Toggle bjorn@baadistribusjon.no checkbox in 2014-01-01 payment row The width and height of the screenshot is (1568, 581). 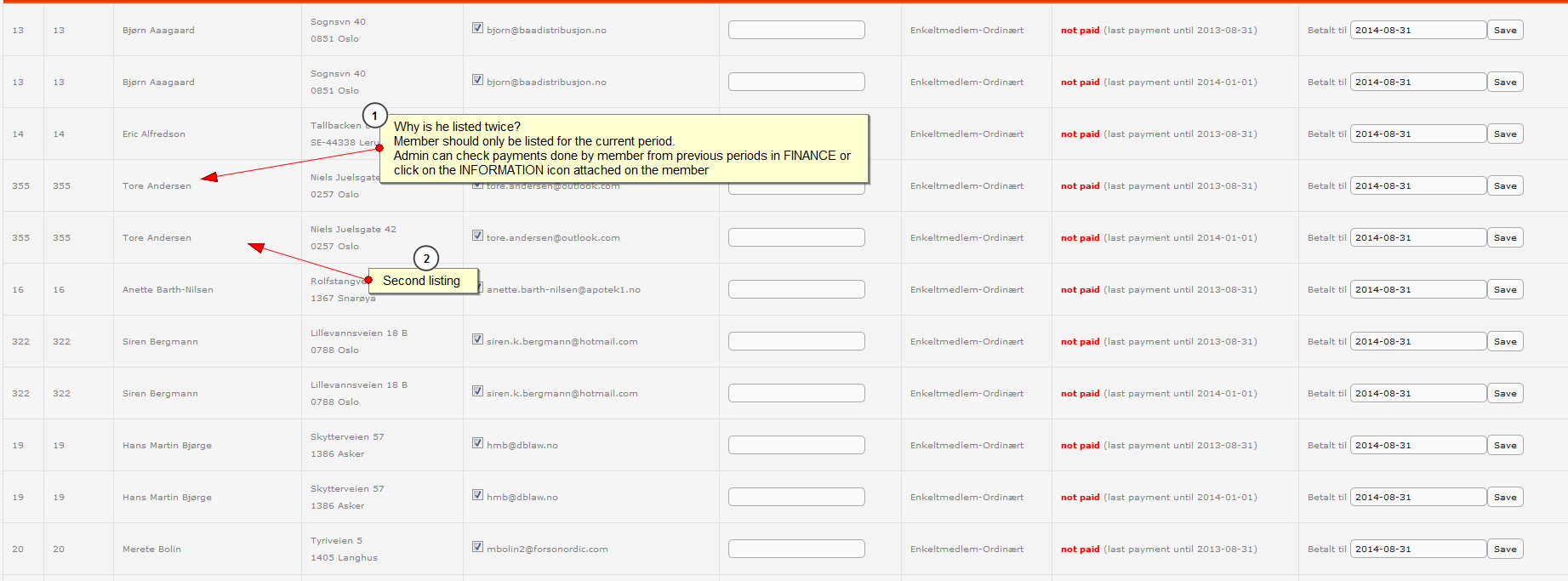(x=477, y=80)
